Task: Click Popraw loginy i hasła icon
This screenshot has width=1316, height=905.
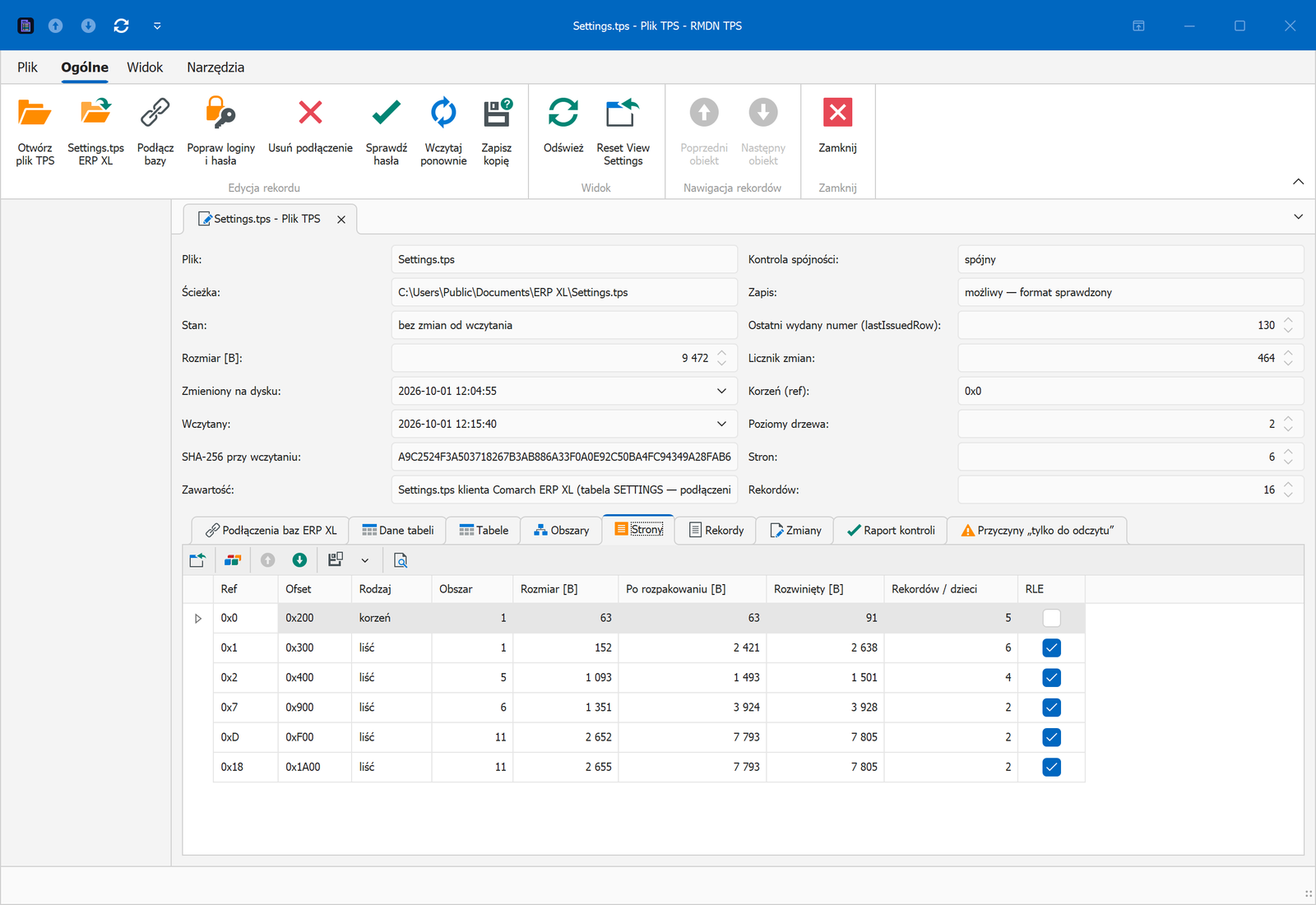Action: (220, 113)
